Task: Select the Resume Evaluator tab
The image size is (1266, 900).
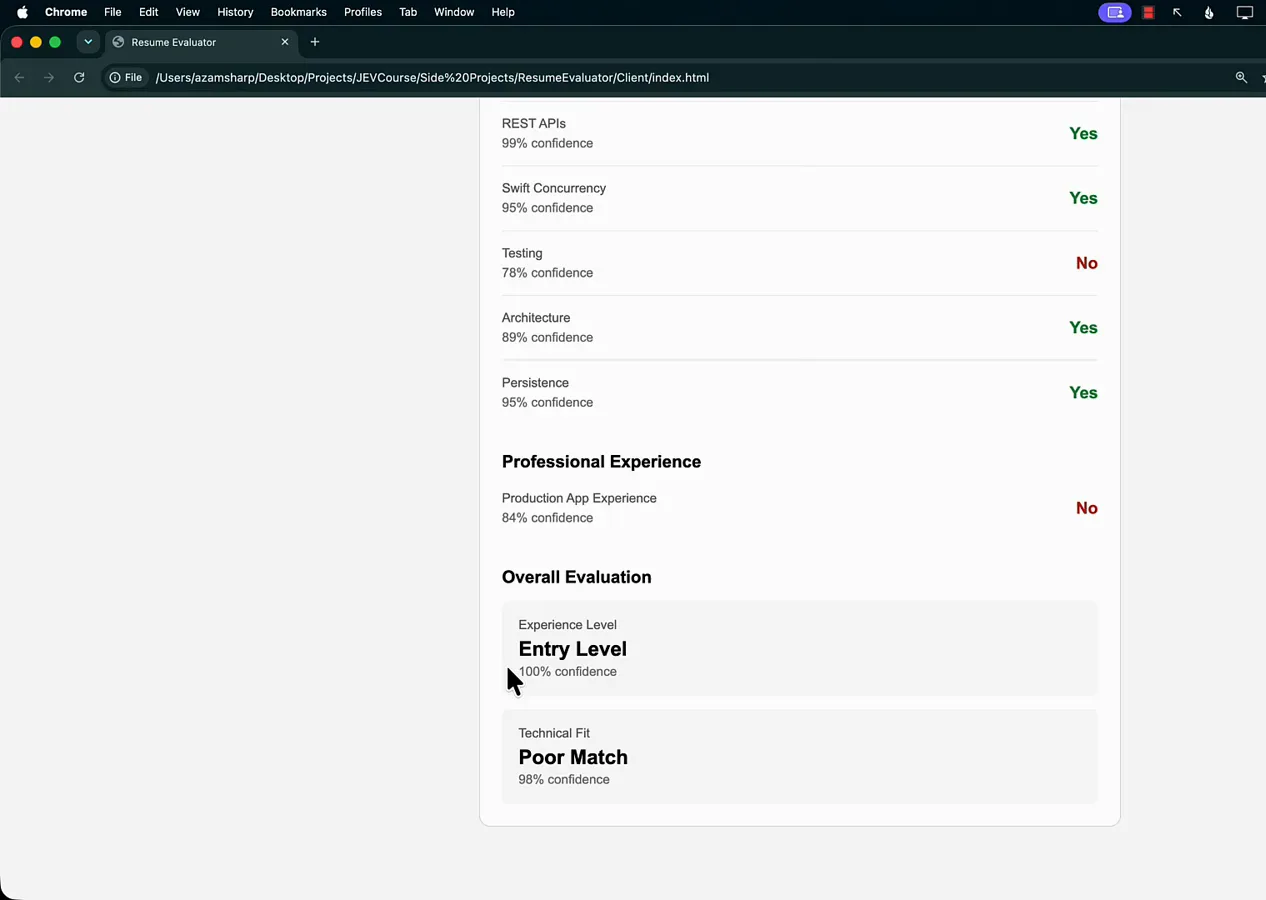Action: 200,42
